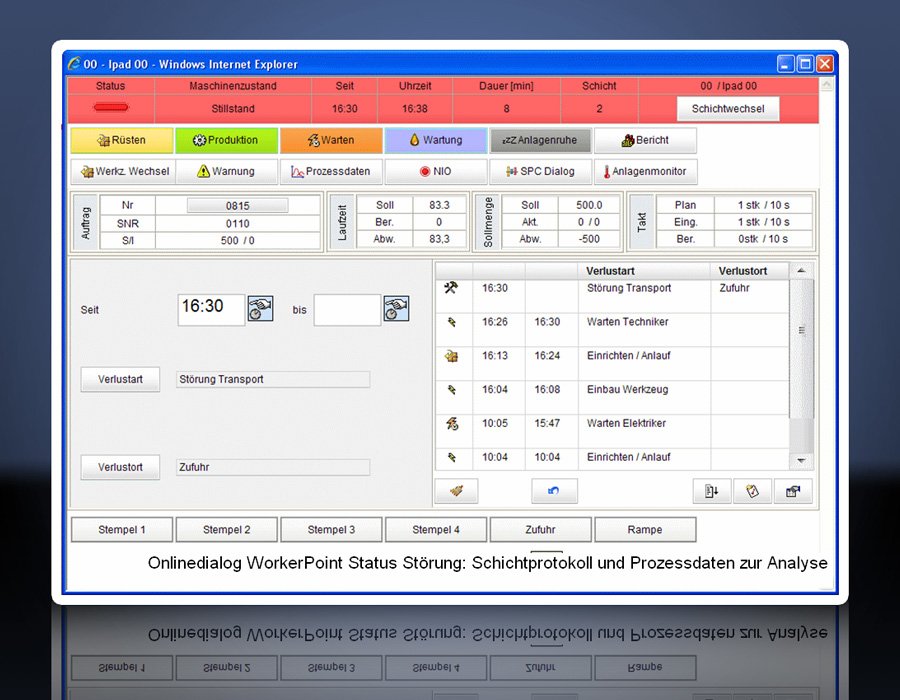Click icon in 16:26 Warten Techniker row
The image size is (900, 700).
pyautogui.click(x=452, y=322)
